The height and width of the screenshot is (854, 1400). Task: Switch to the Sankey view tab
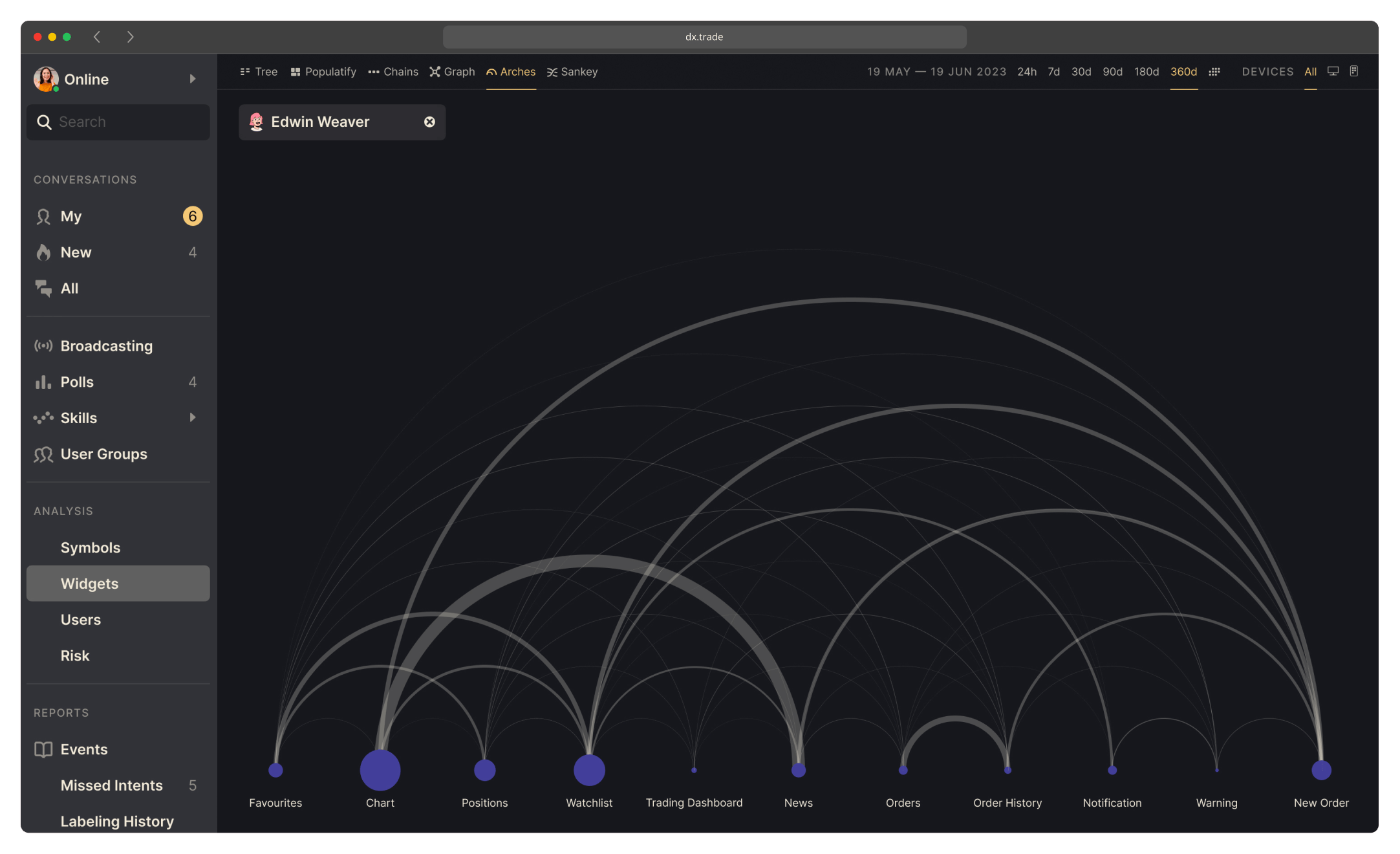point(572,72)
